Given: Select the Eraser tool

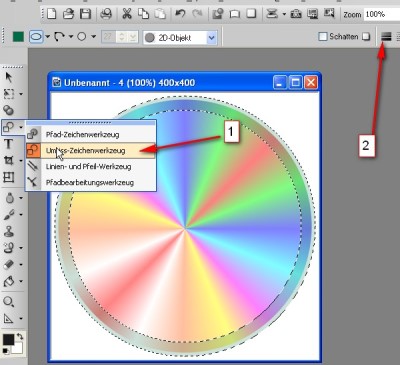Looking at the screenshot, I should click(x=9, y=265).
